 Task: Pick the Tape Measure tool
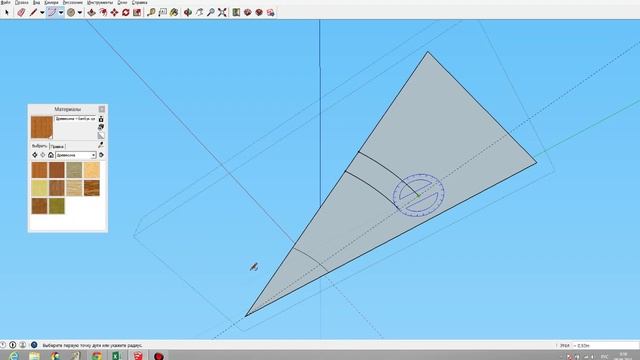tap(151, 12)
